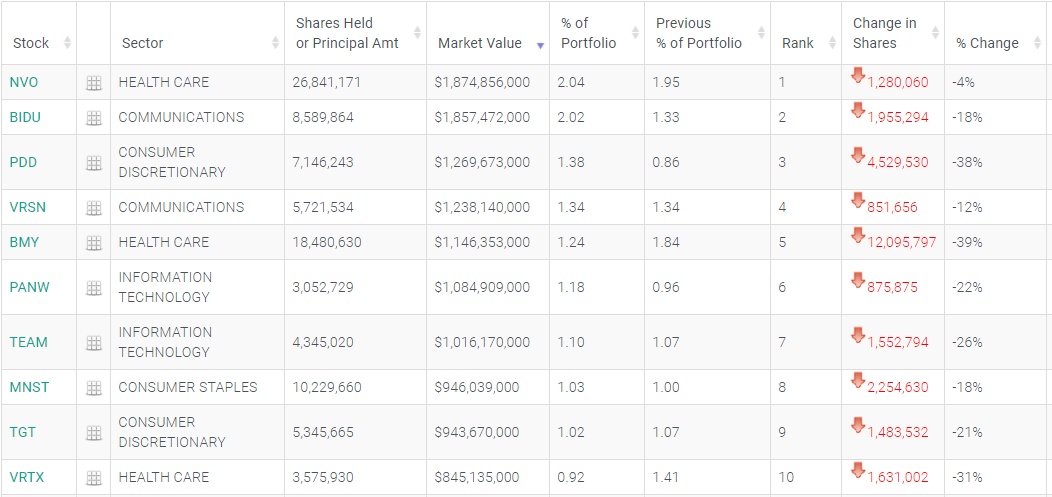Sort by the Rank column header
This screenshot has width=1052, height=497.
[797, 43]
